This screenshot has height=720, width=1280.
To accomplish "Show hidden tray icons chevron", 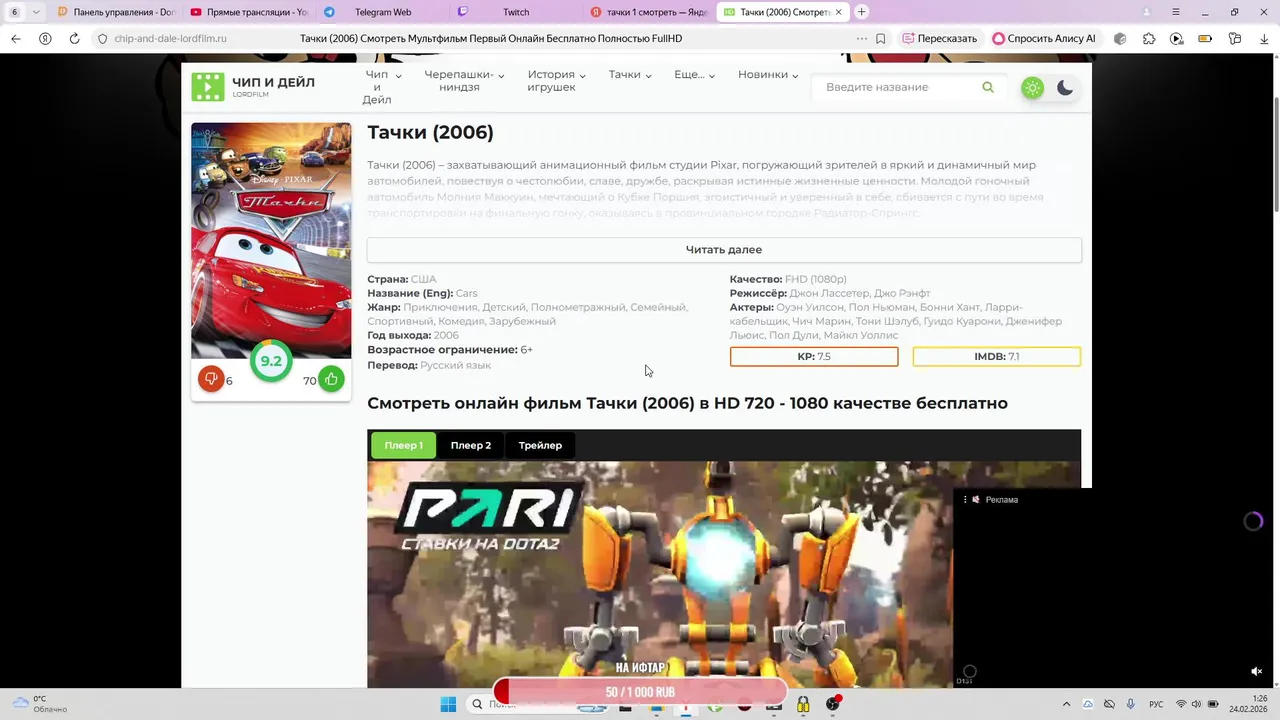I will tap(1066, 704).
